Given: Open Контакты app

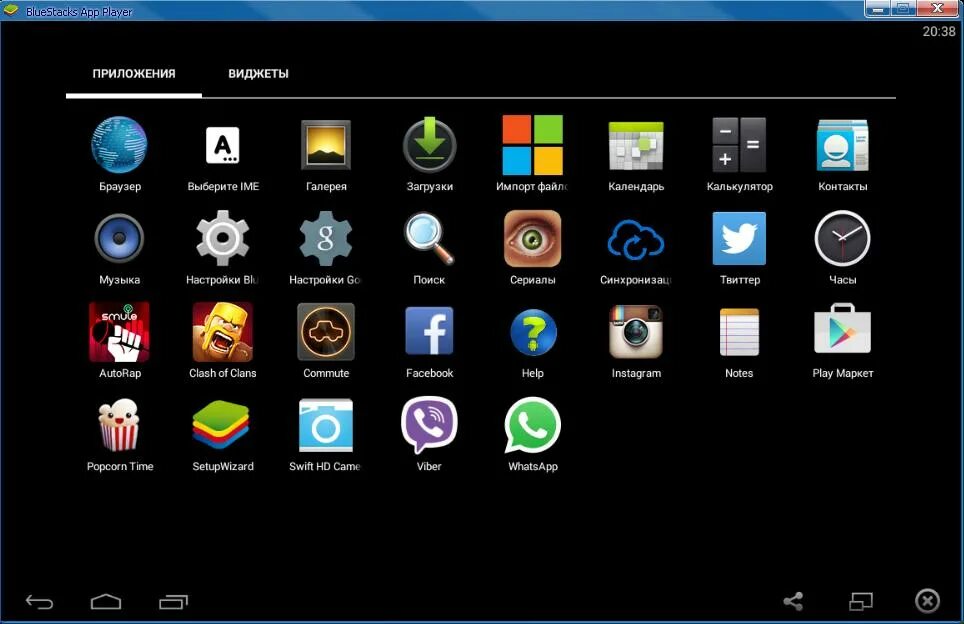Looking at the screenshot, I should 842,145.
